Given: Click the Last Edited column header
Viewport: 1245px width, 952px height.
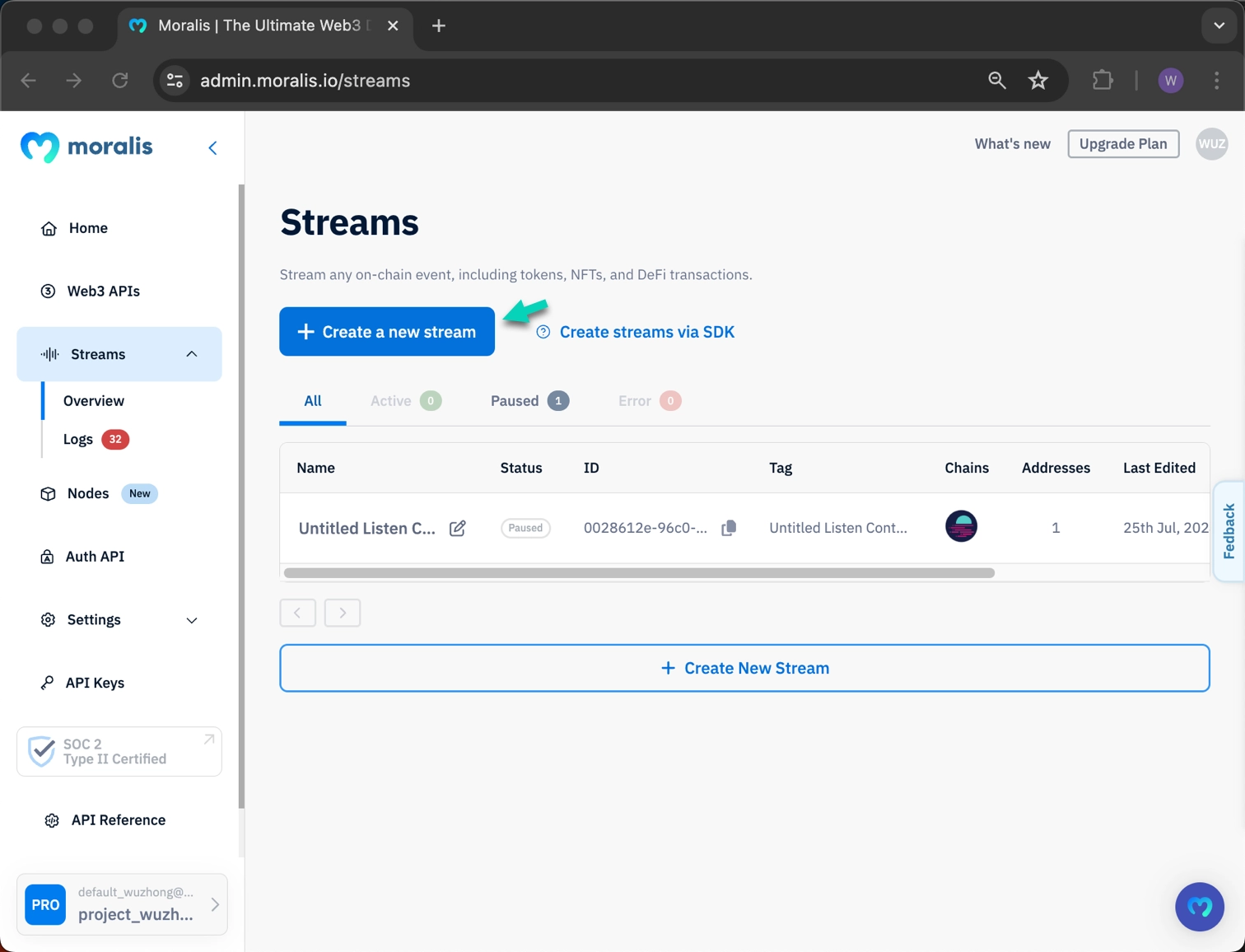Looking at the screenshot, I should (x=1159, y=468).
